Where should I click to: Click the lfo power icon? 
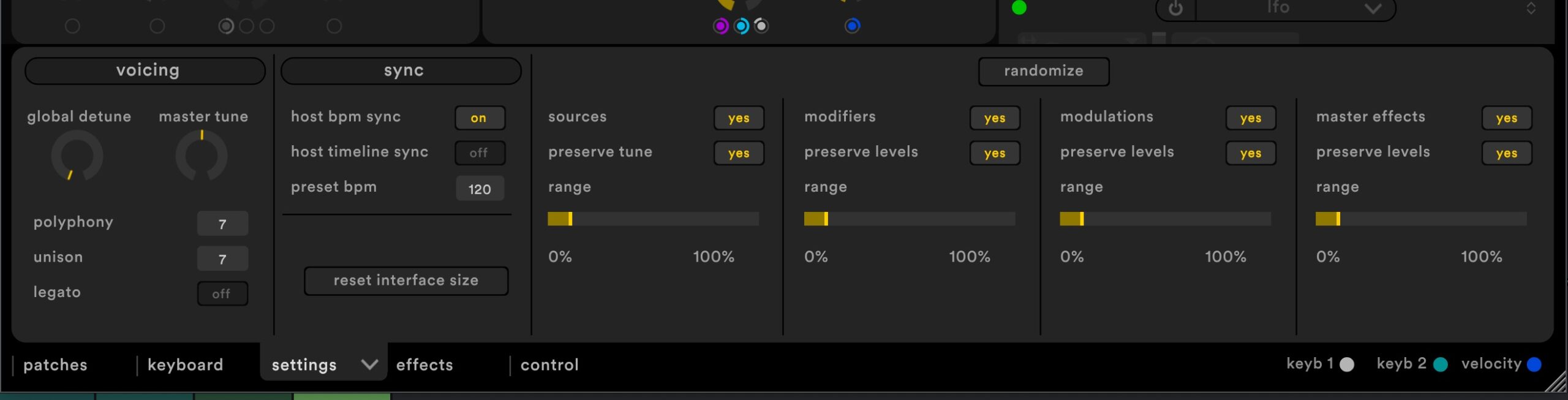[1175, 9]
